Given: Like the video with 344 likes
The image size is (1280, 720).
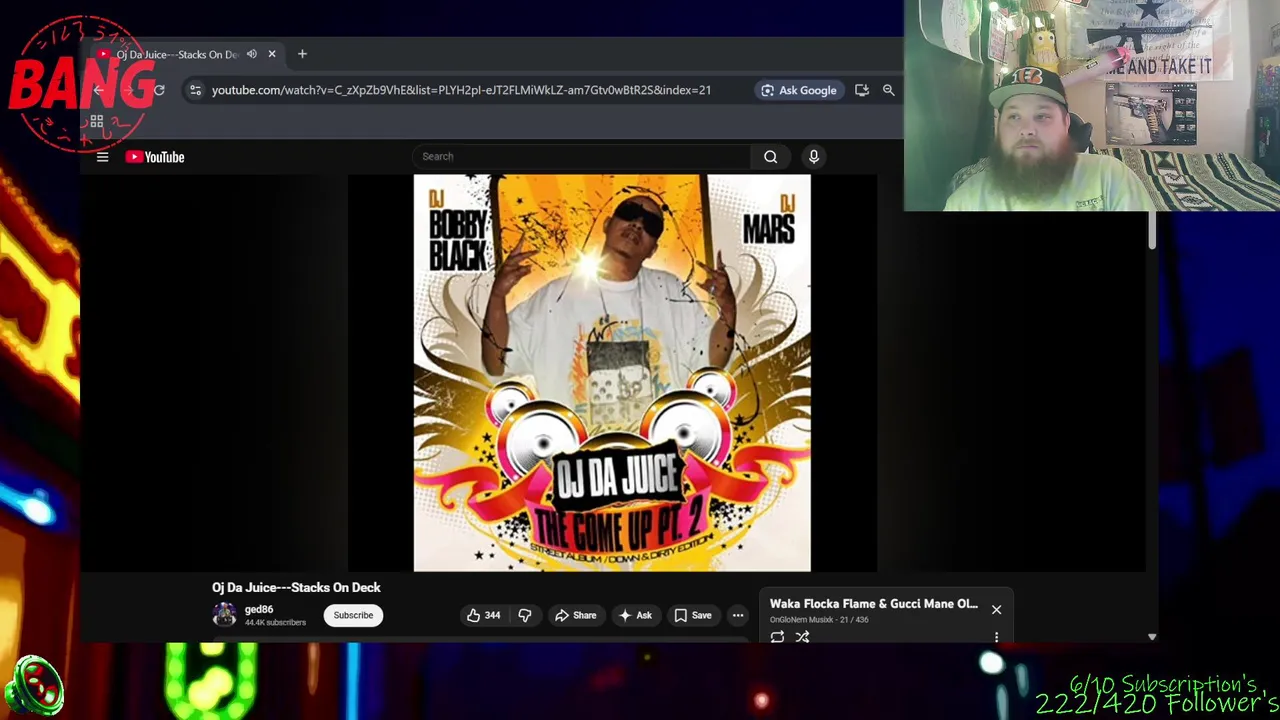Looking at the screenshot, I should pyautogui.click(x=484, y=615).
